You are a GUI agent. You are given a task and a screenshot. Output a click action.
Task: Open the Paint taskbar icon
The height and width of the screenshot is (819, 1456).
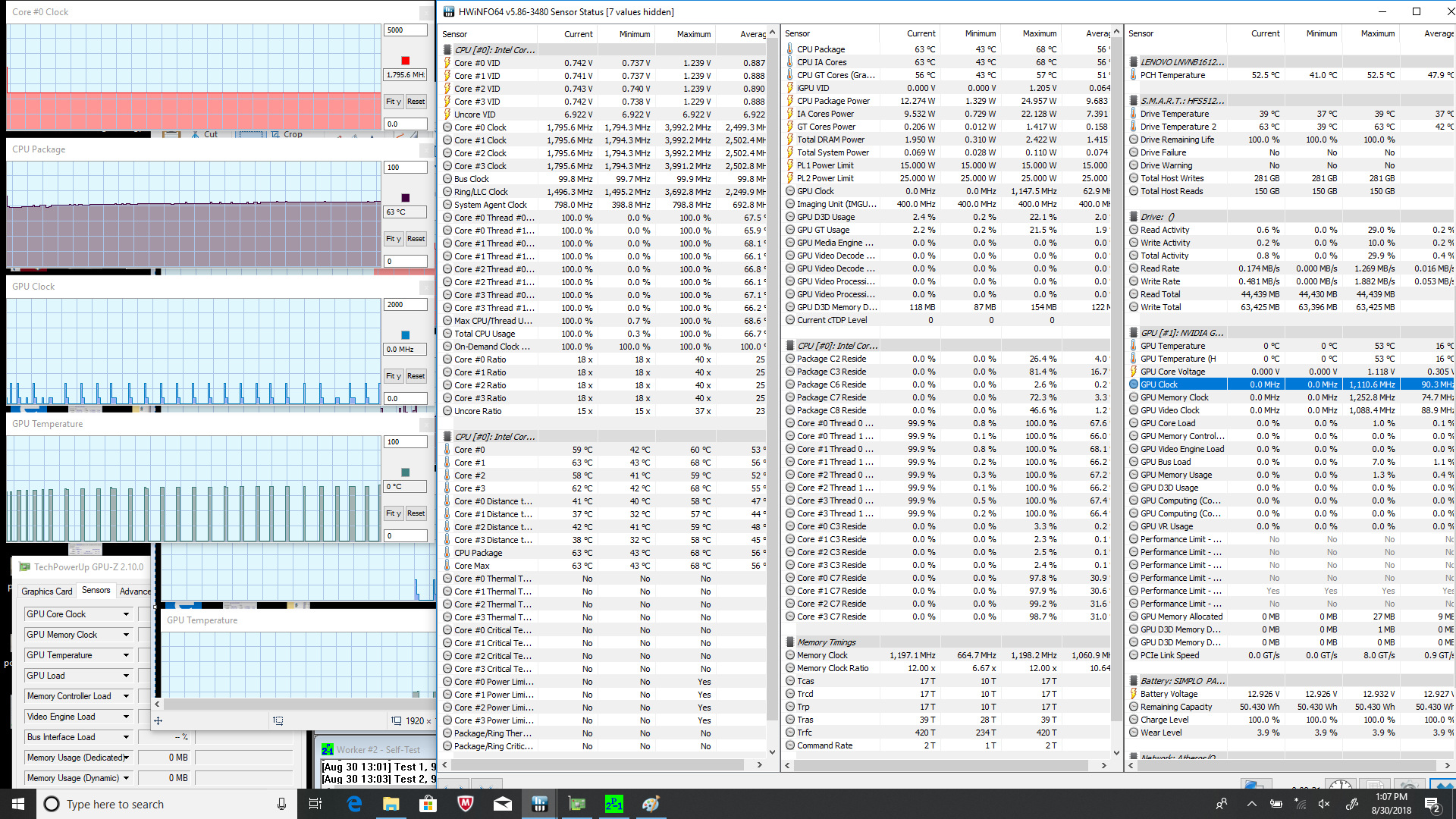coord(651,804)
